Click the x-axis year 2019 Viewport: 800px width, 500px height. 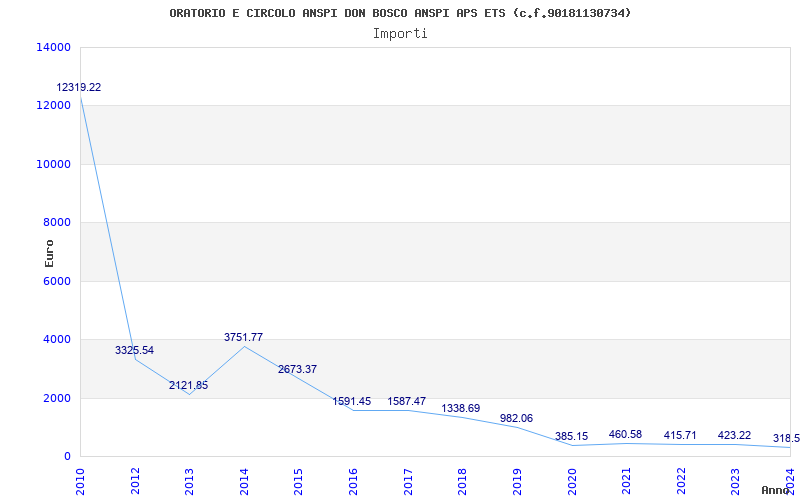517,482
